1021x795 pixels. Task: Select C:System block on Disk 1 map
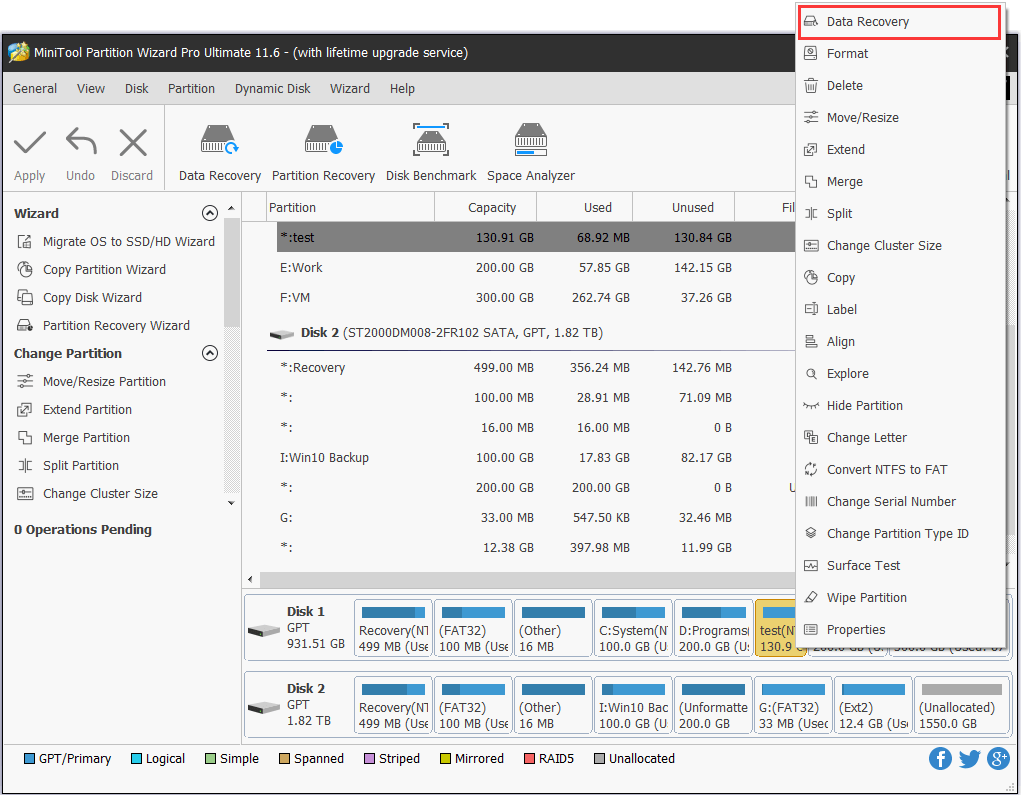(x=633, y=629)
